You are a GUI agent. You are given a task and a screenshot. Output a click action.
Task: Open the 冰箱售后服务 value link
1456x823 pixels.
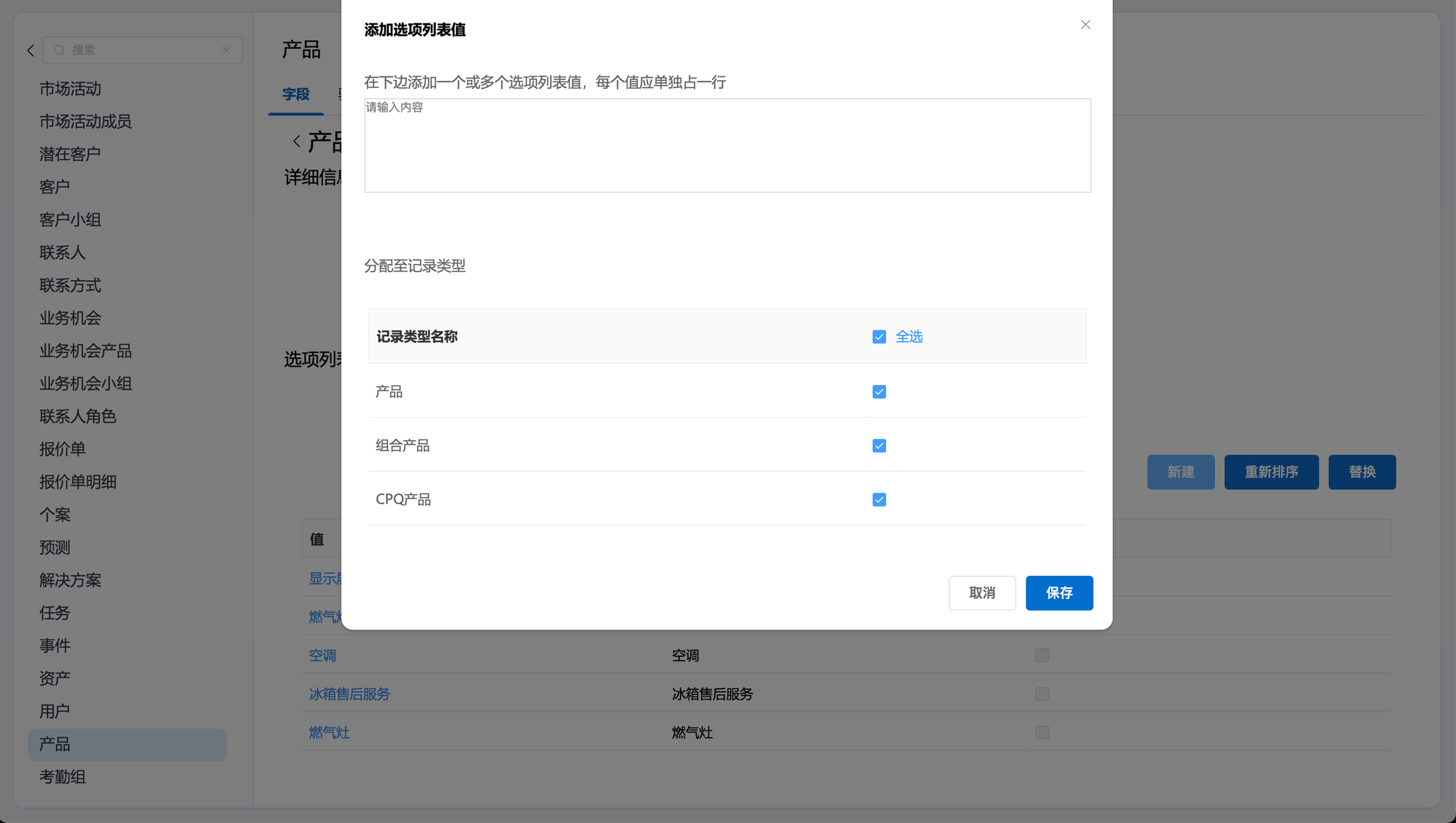pyautogui.click(x=349, y=694)
